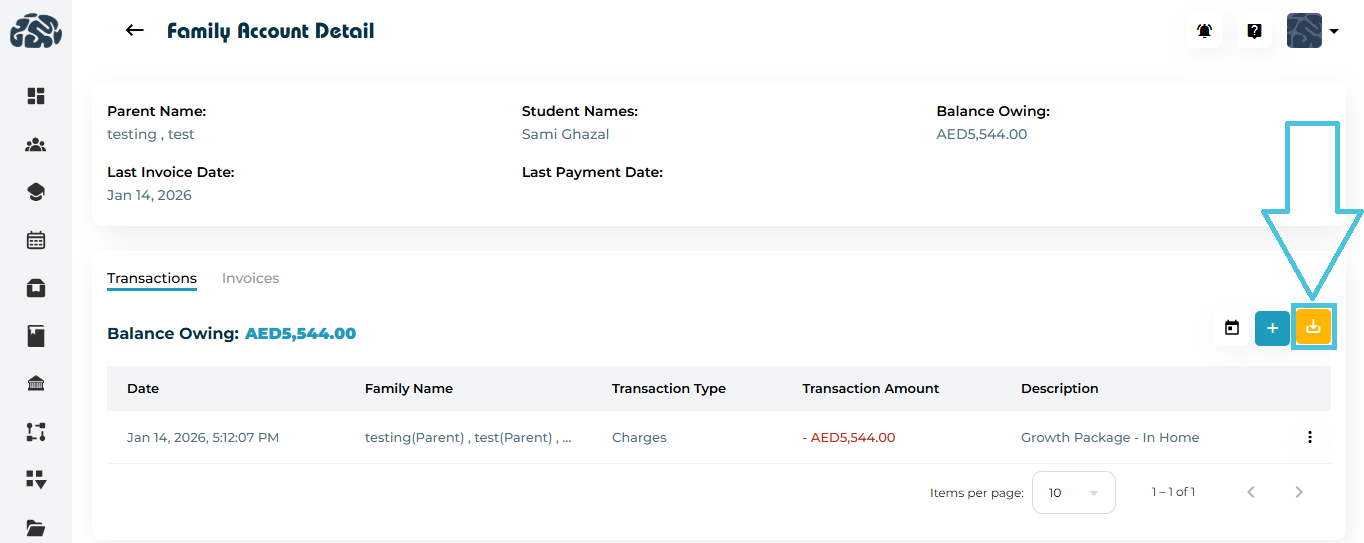Open the users group sidebar icon
1364x543 pixels.
36,145
